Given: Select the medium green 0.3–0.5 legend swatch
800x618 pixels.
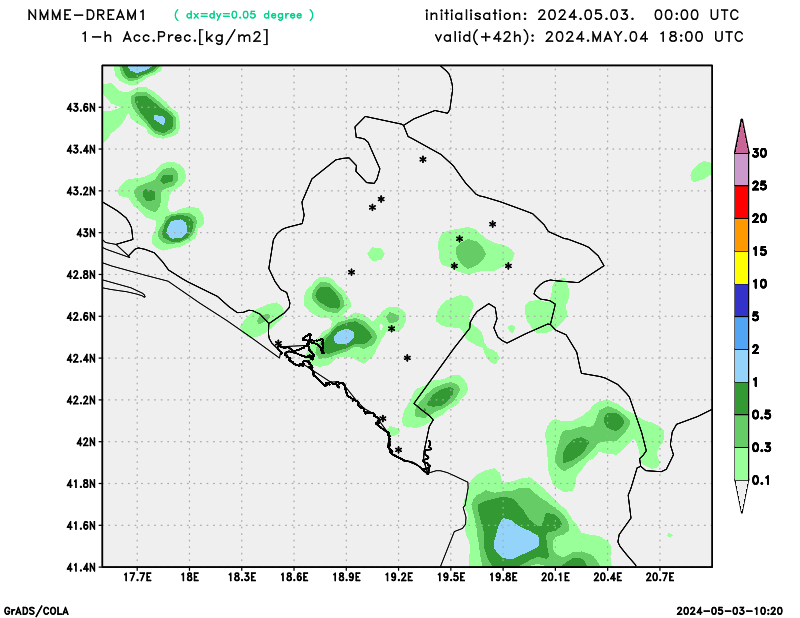Looking at the screenshot, I should tap(741, 431).
